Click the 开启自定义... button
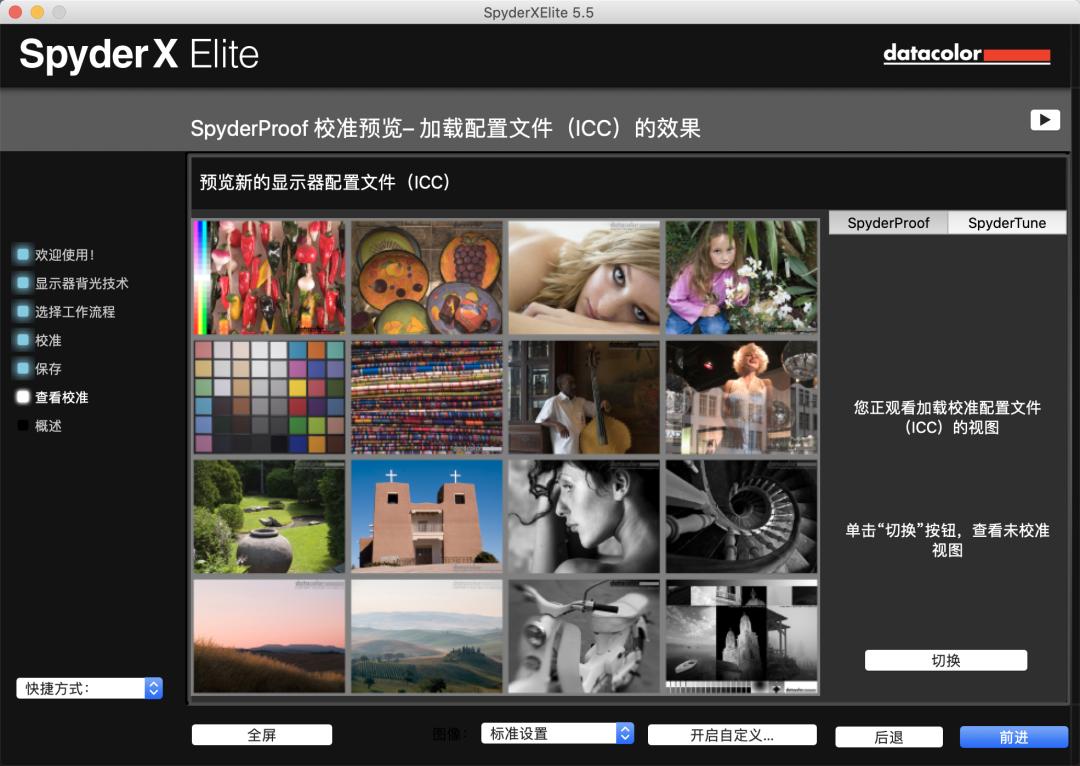The image size is (1080, 766). tap(732, 735)
